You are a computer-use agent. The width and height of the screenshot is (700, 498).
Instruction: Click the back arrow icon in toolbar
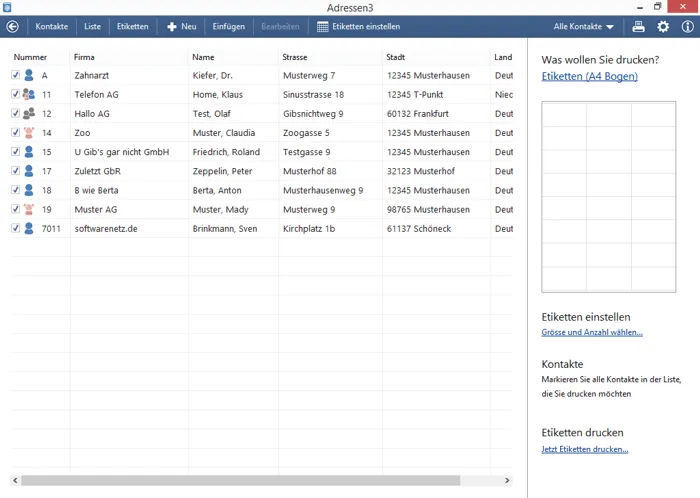coord(12,27)
